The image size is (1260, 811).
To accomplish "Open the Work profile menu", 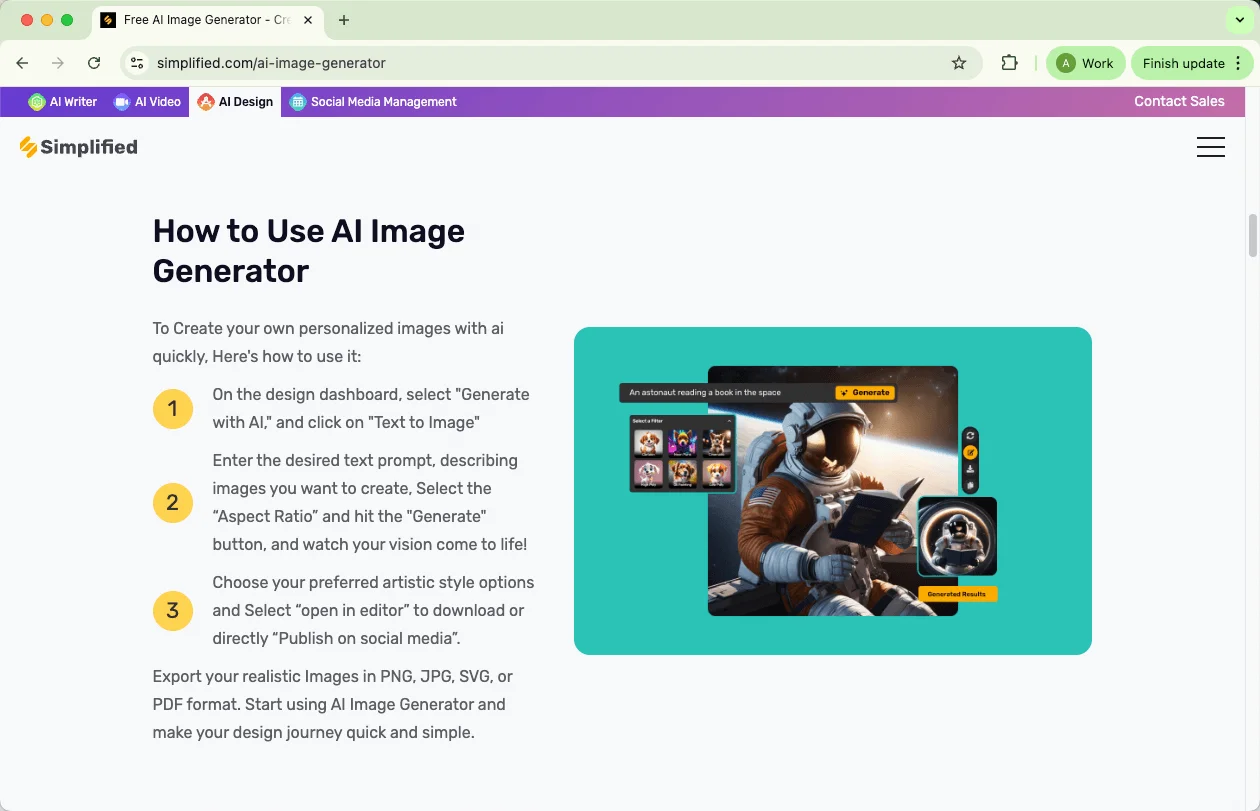I will [1085, 63].
